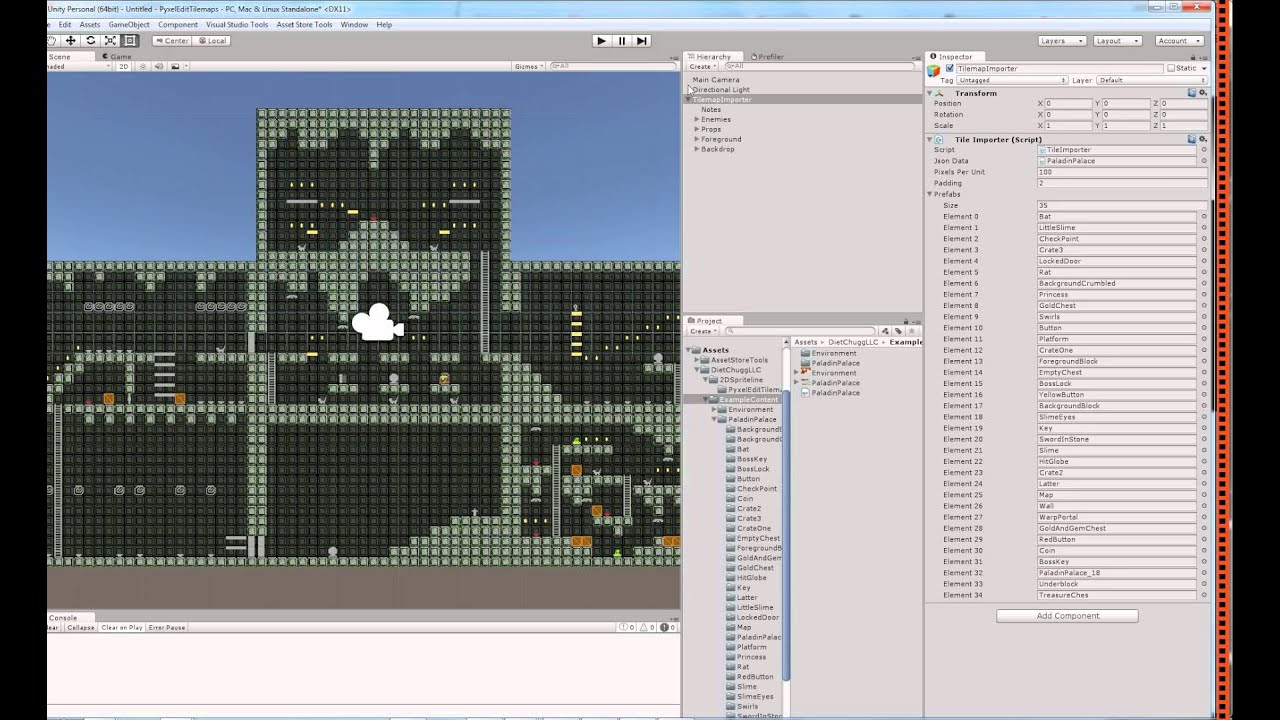Click the Padding value field
The height and width of the screenshot is (720, 1280).
point(1122,183)
